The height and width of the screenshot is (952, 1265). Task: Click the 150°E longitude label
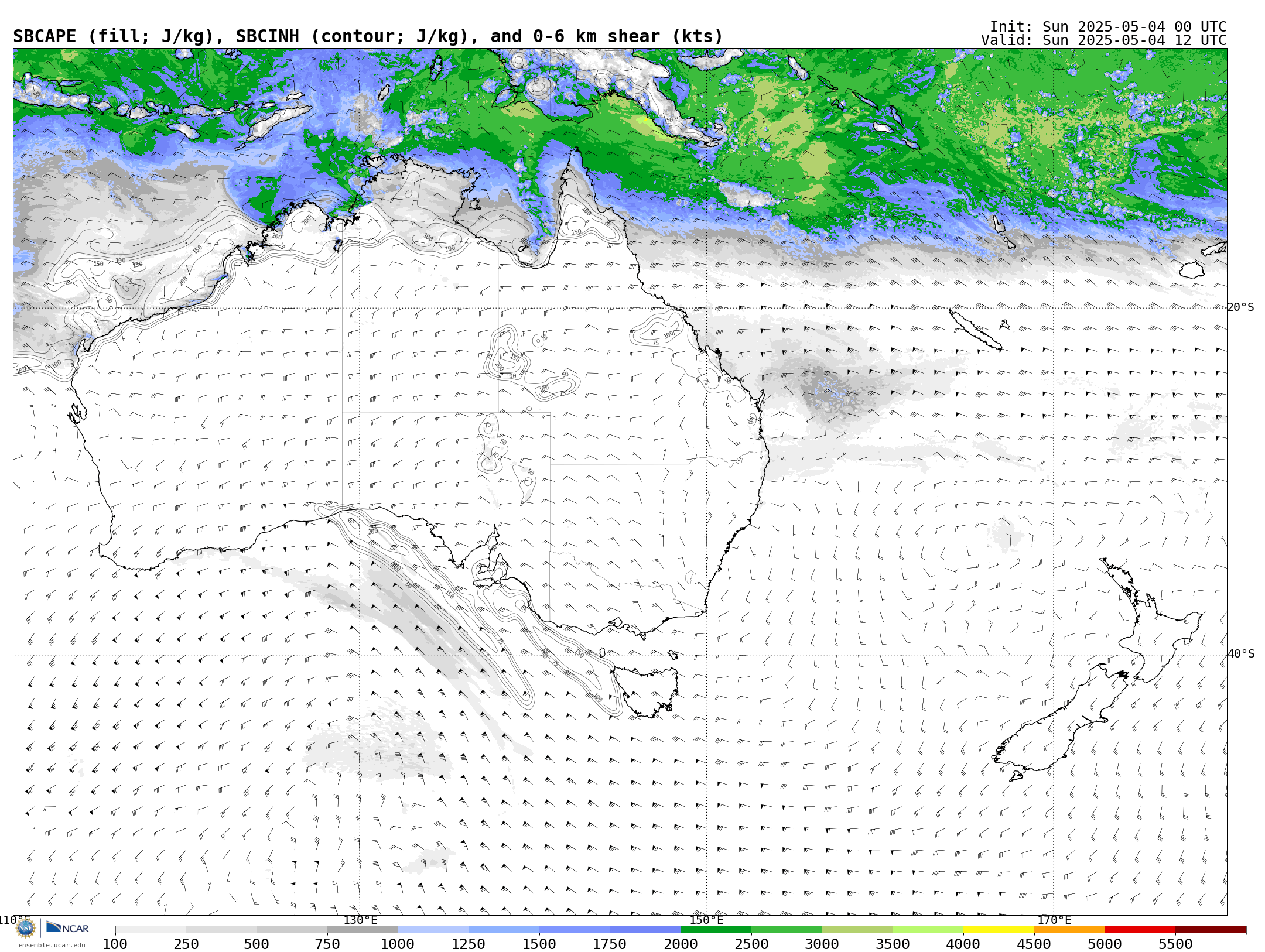[x=706, y=920]
